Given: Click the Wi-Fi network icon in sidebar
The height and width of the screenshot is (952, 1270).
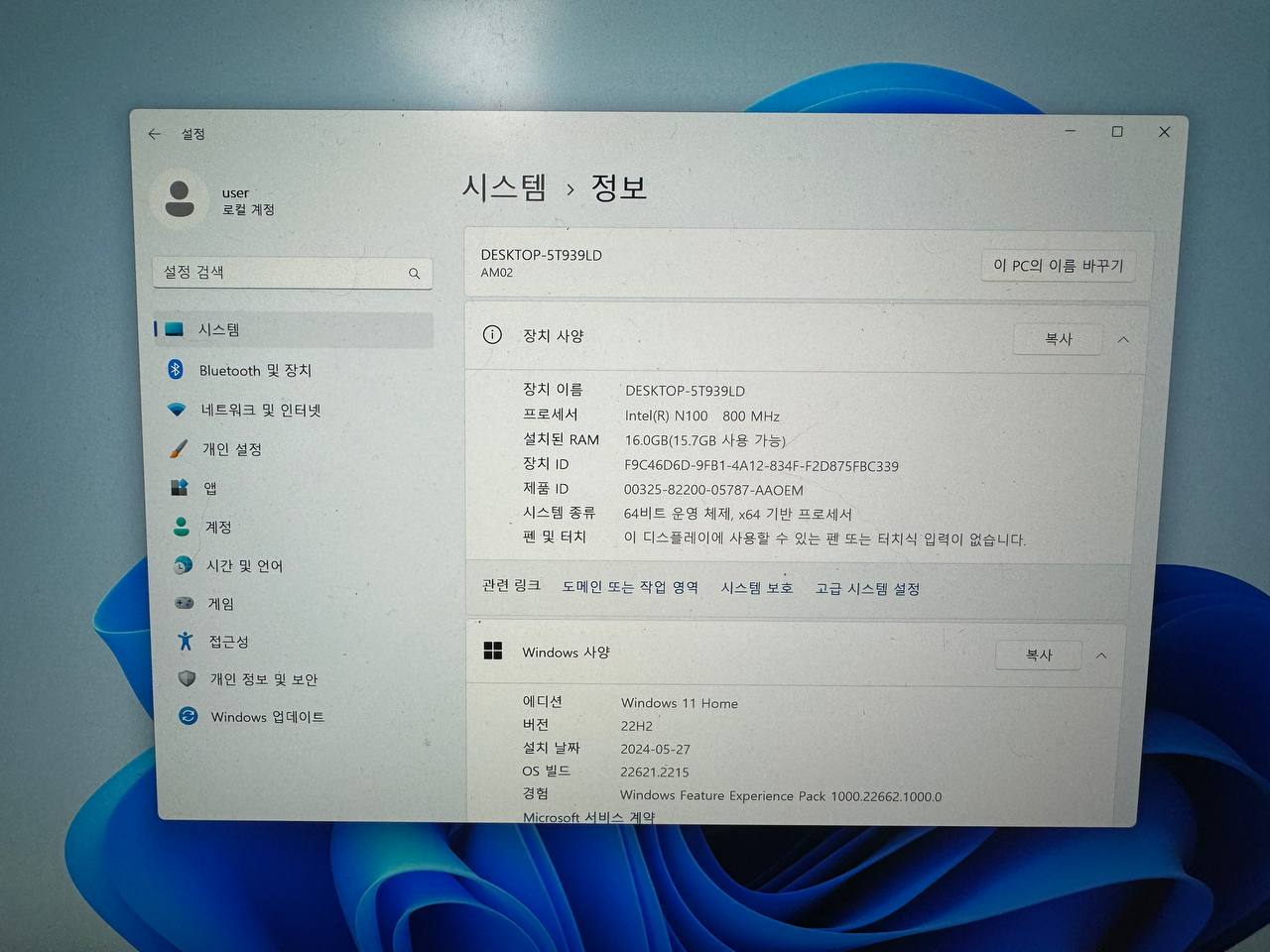Looking at the screenshot, I should (177, 410).
